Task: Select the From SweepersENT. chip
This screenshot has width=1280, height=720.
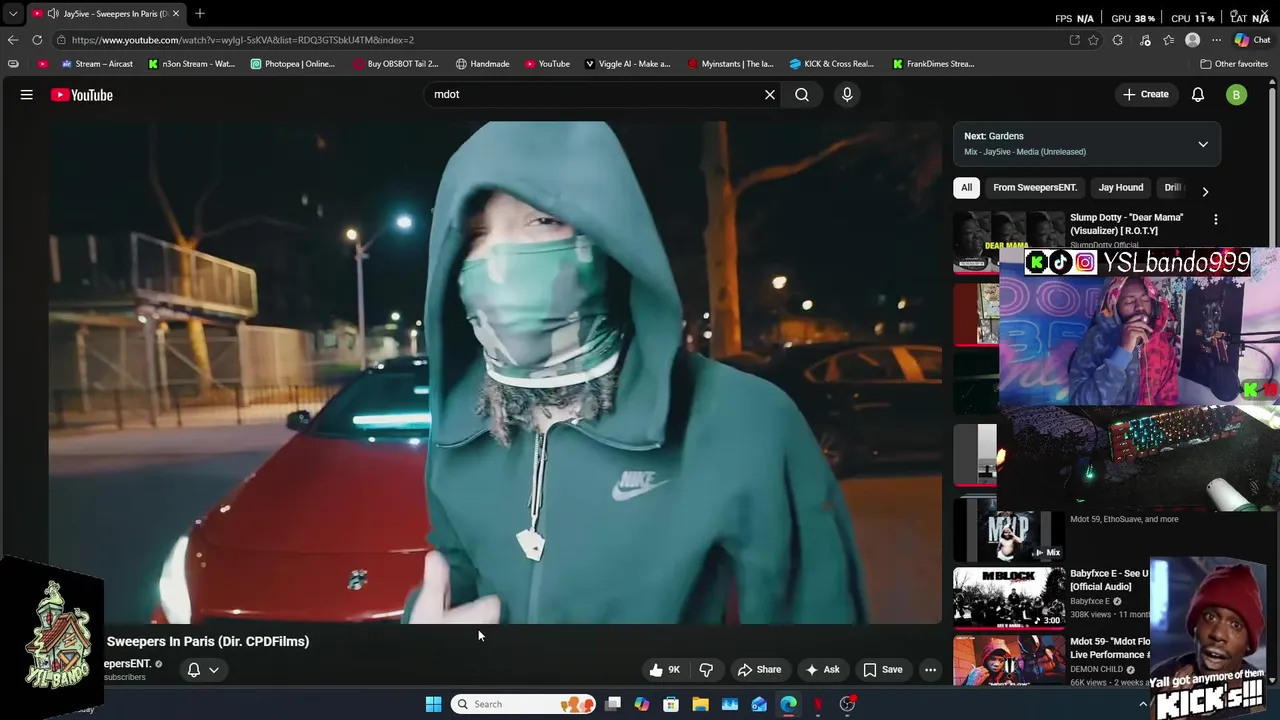Action: click(1034, 187)
